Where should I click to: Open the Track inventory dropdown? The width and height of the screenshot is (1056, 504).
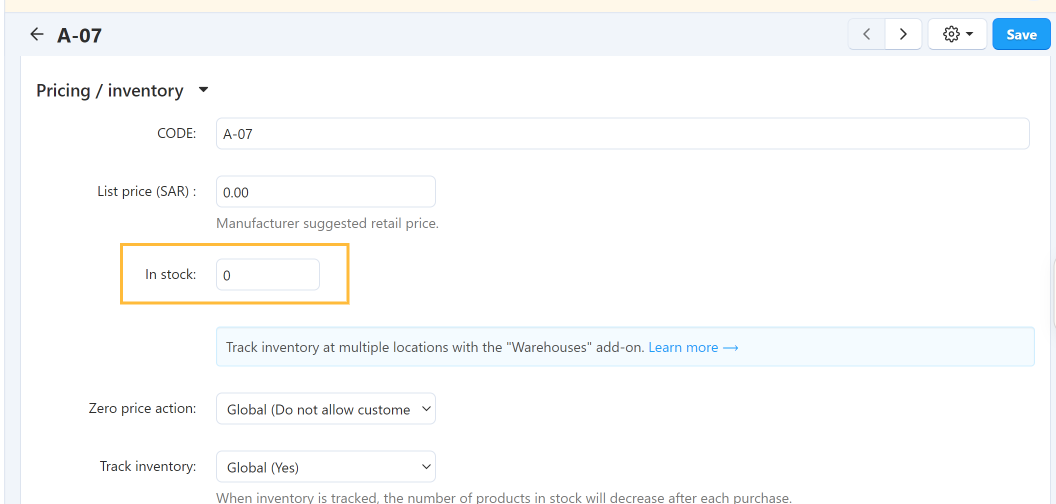click(x=326, y=466)
